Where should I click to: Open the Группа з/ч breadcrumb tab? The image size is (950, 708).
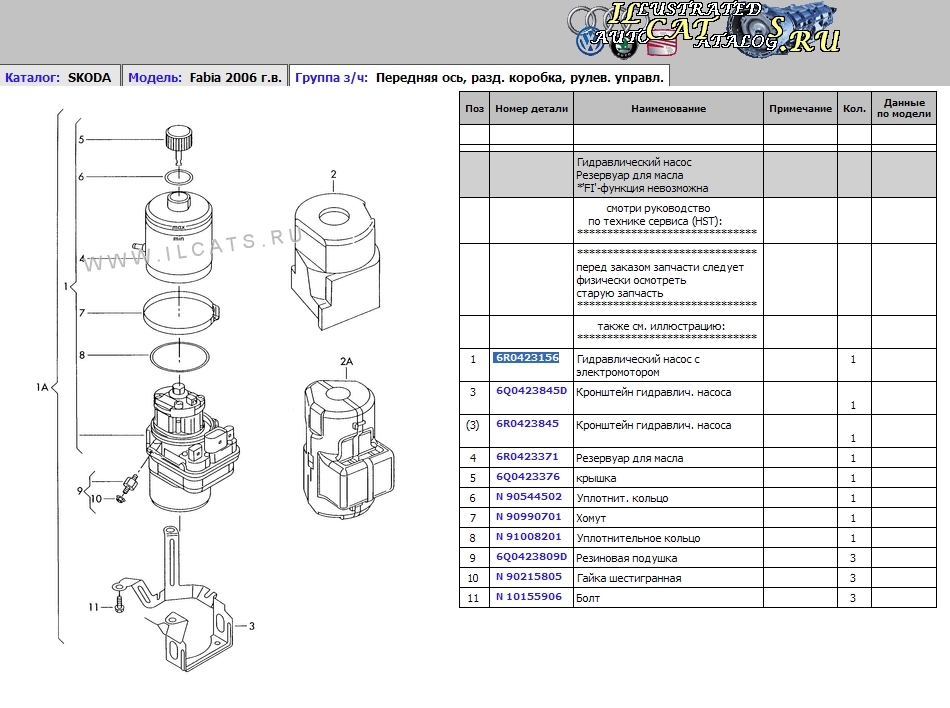pyautogui.click(x=478, y=77)
